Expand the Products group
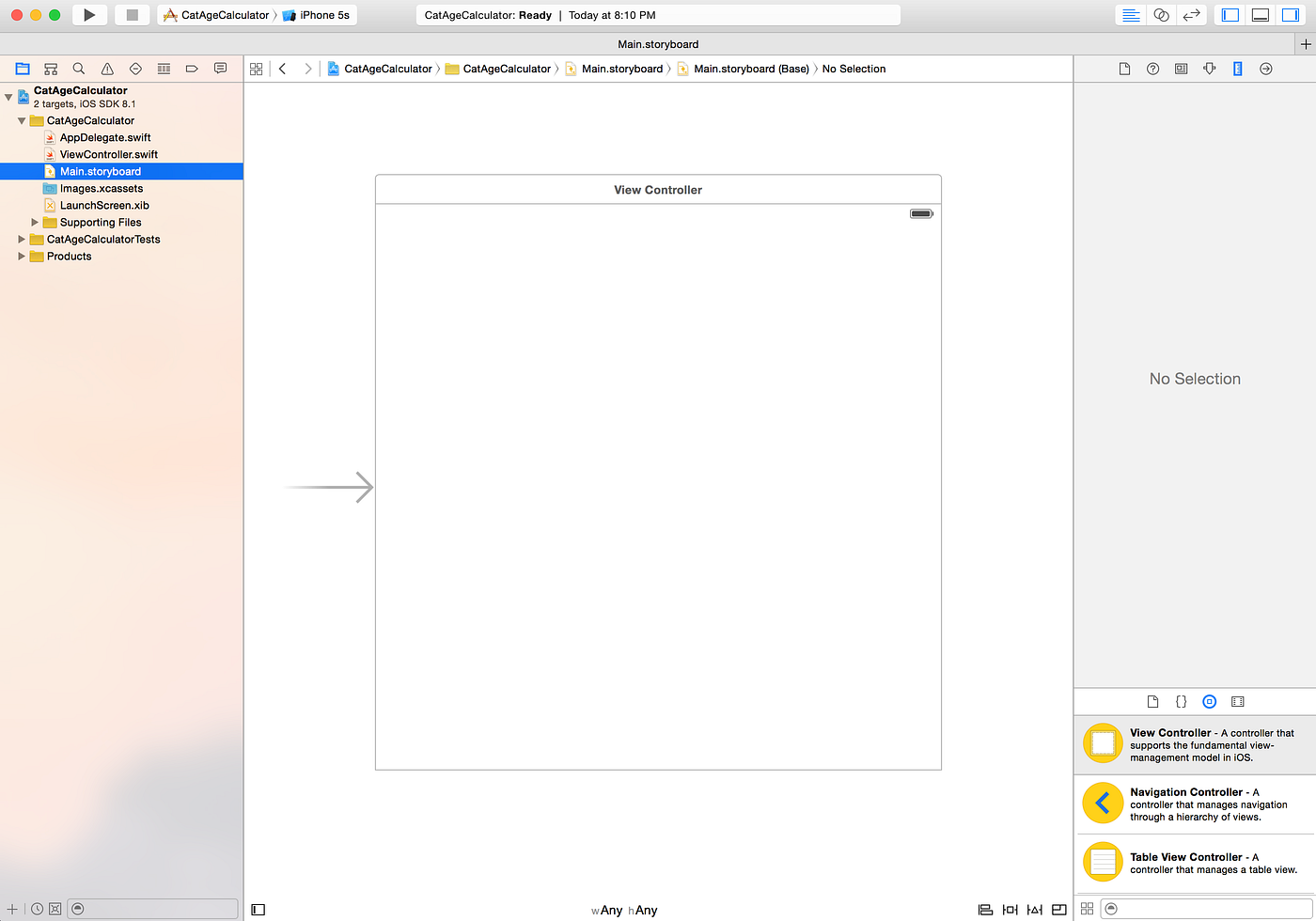The image size is (1316, 921). click(21, 256)
